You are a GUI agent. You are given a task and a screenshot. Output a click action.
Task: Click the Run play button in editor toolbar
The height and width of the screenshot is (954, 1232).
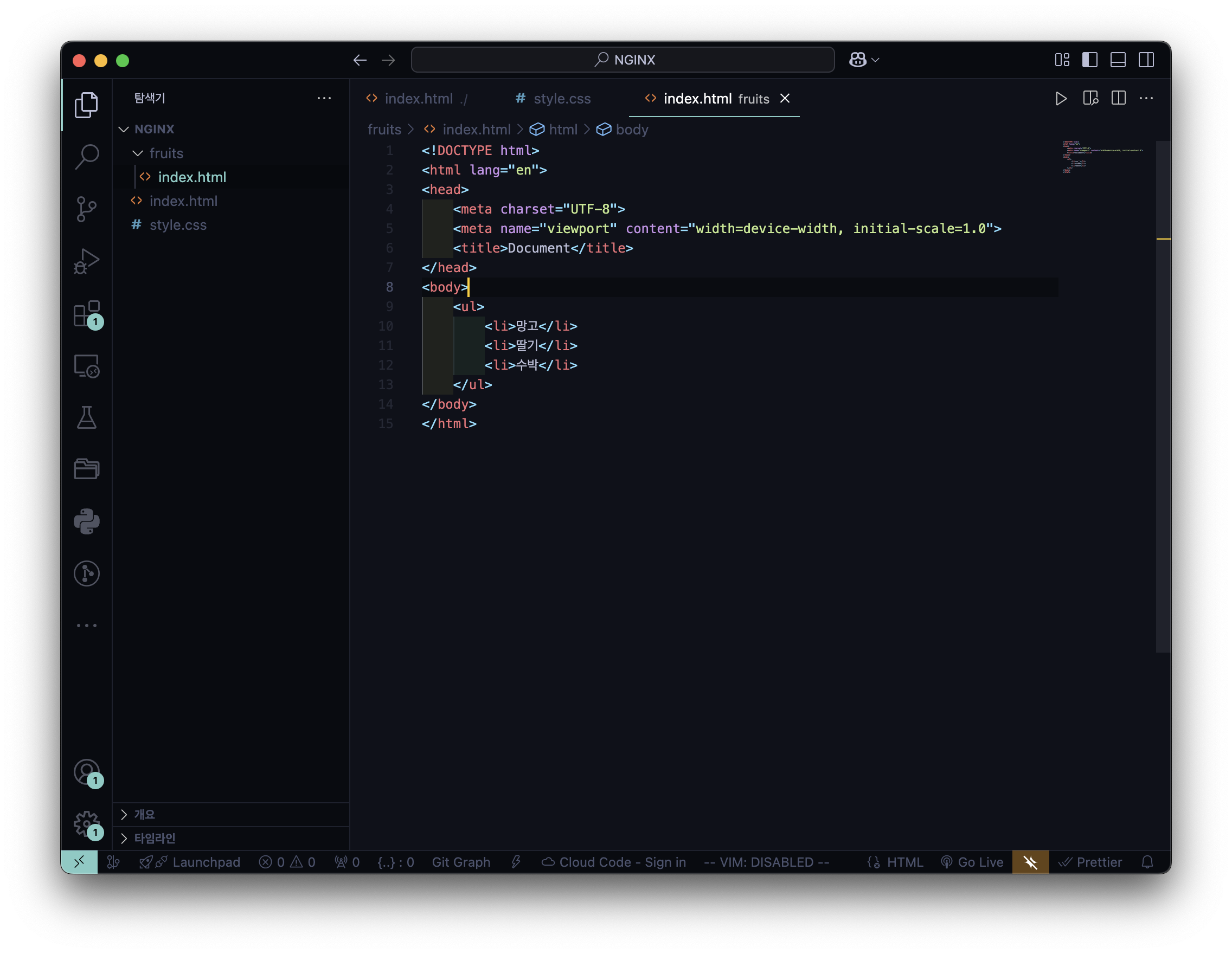click(x=1061, y=99)
